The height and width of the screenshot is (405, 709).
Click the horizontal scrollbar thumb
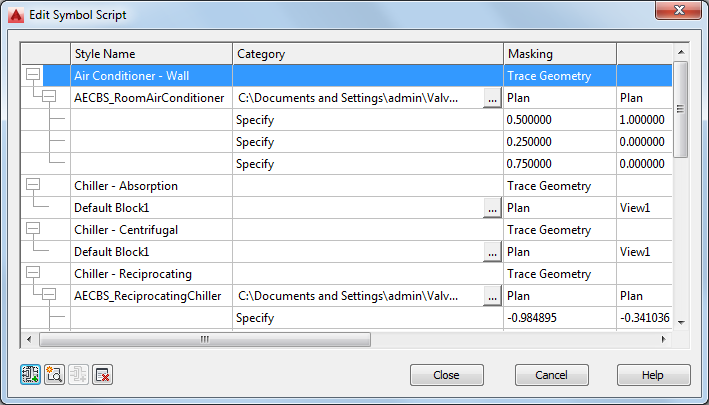204,339
